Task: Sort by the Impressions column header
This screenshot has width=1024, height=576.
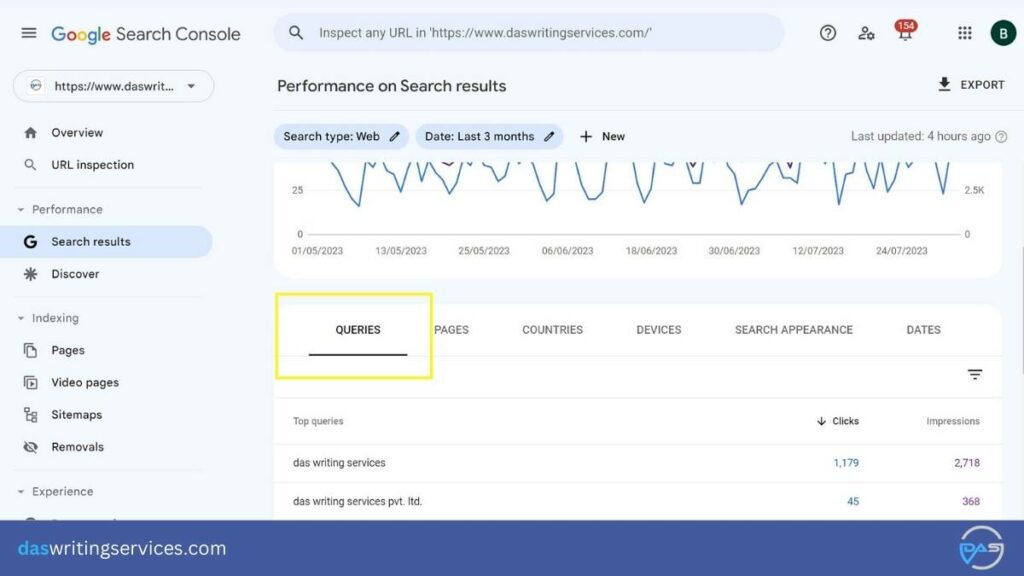Action: (953, 421)
